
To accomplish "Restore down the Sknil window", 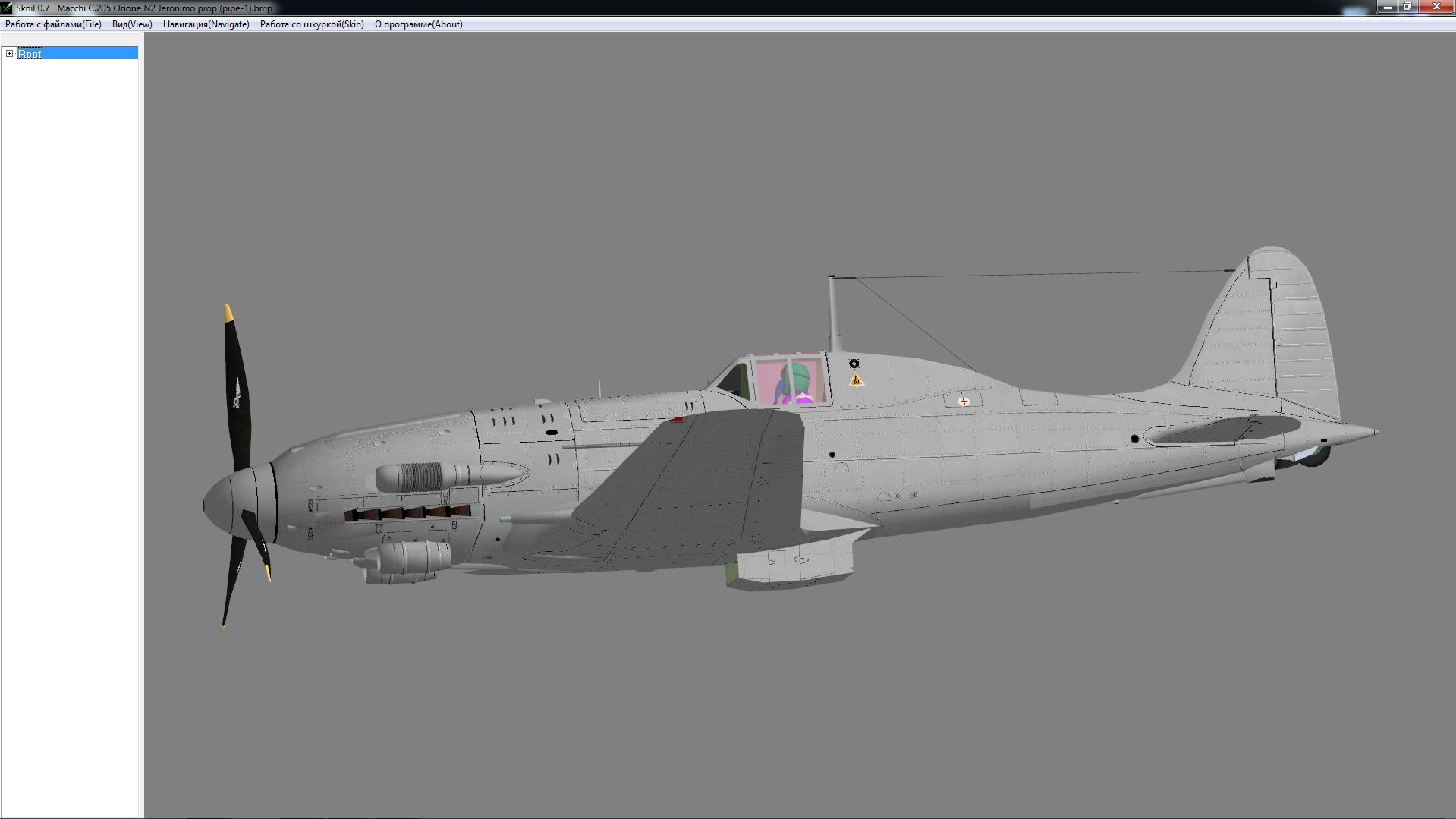I will [x=1407, y=7].
